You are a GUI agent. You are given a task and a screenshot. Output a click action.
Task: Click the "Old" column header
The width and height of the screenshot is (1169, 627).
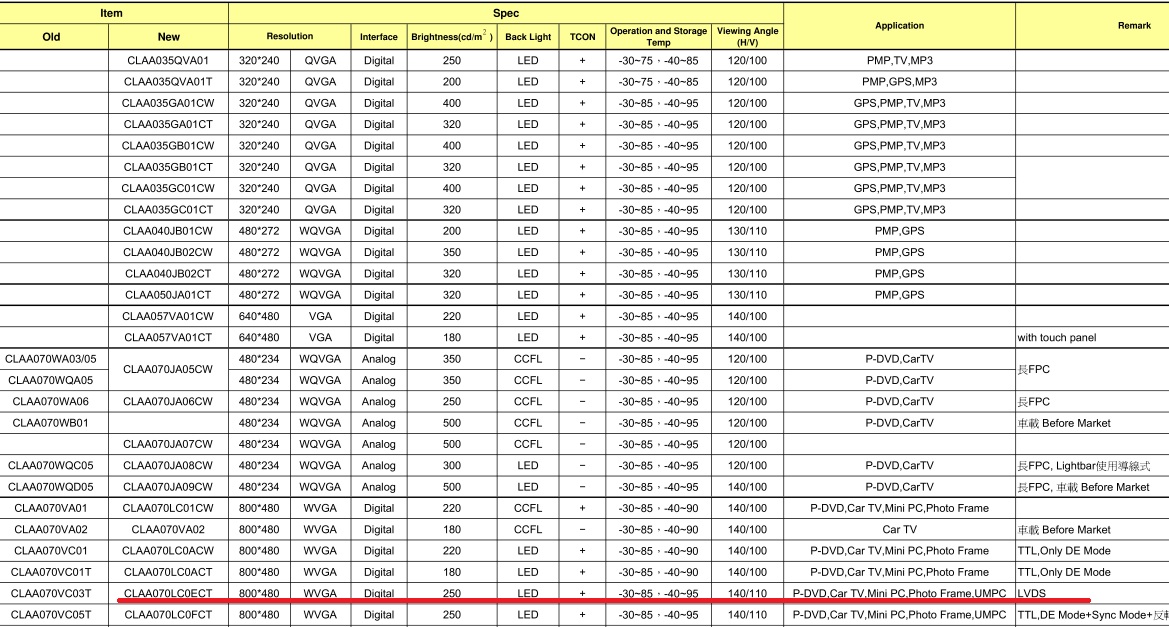pos(52,37)
